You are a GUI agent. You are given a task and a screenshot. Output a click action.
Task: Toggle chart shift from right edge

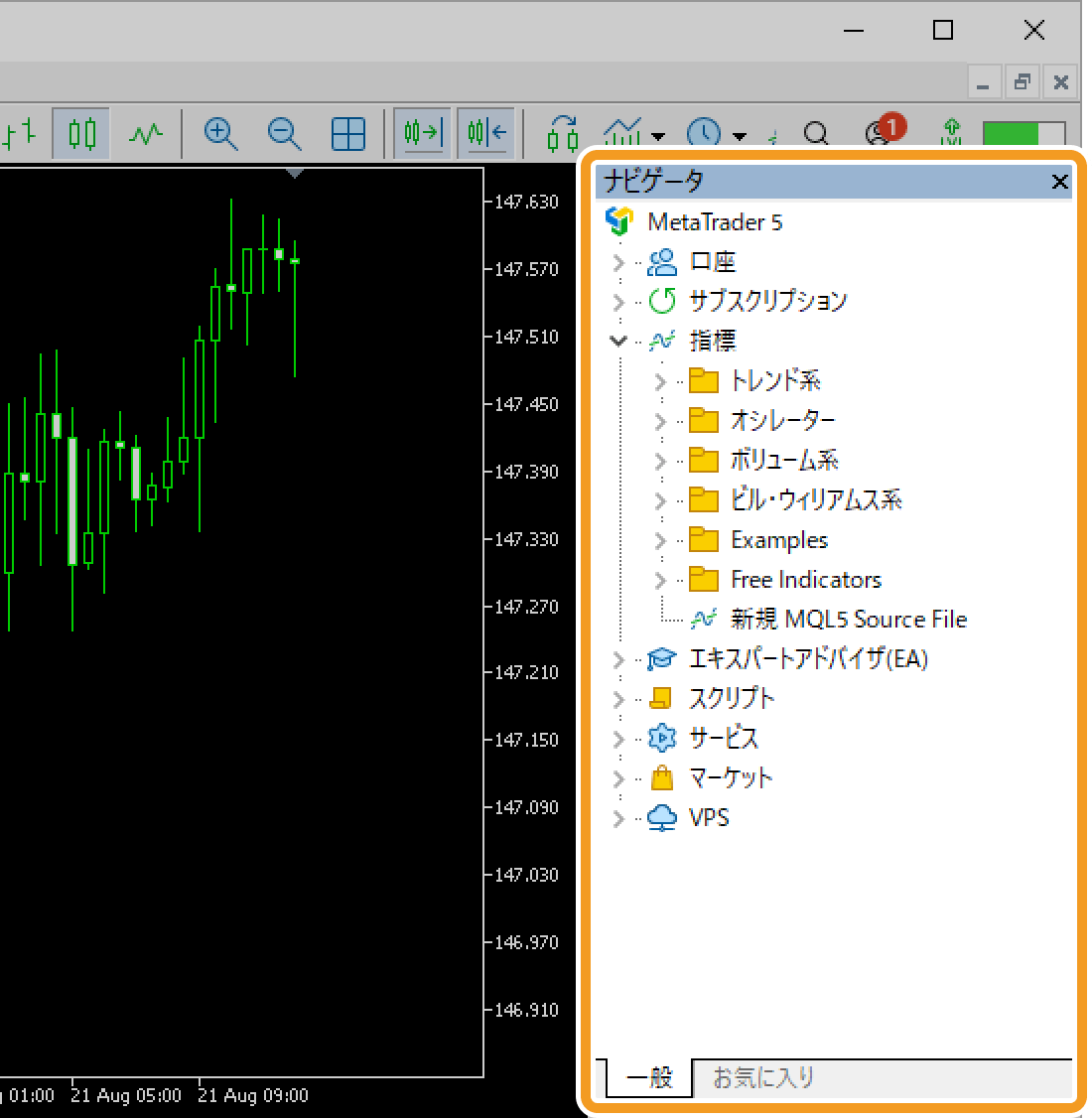tap(486, 133)
